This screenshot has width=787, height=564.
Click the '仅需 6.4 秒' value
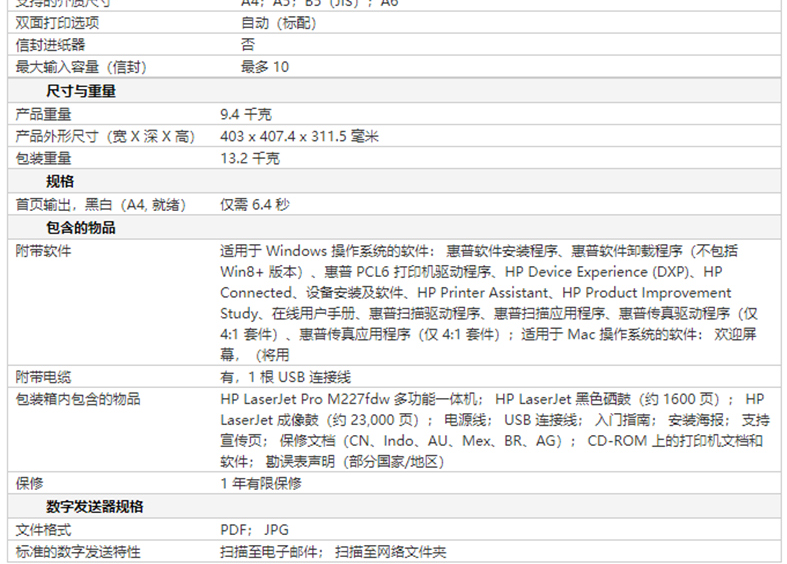pyautogui.click(x=255, y=205)
